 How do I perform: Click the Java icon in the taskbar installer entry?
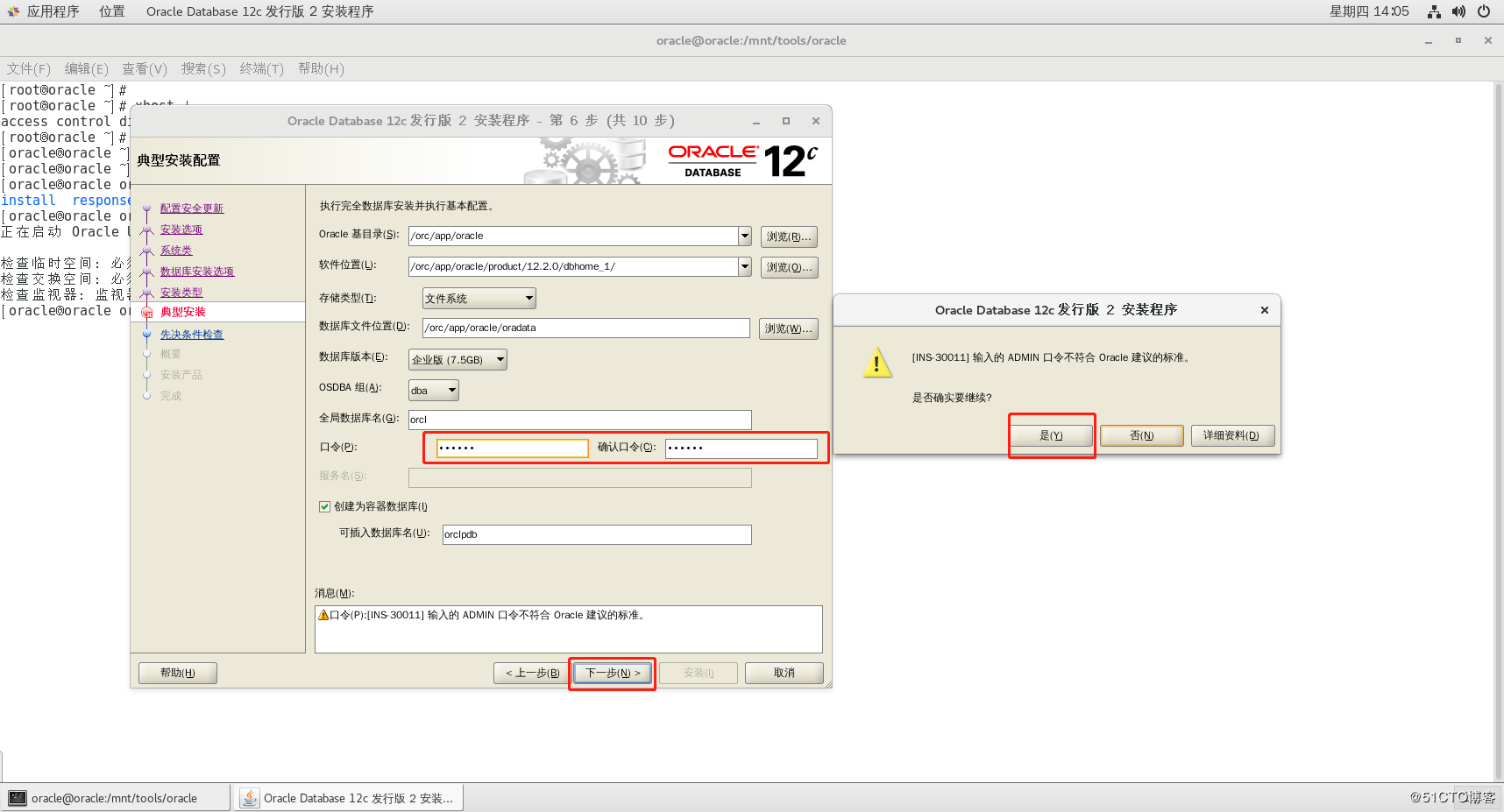click(x=250, y=798)
